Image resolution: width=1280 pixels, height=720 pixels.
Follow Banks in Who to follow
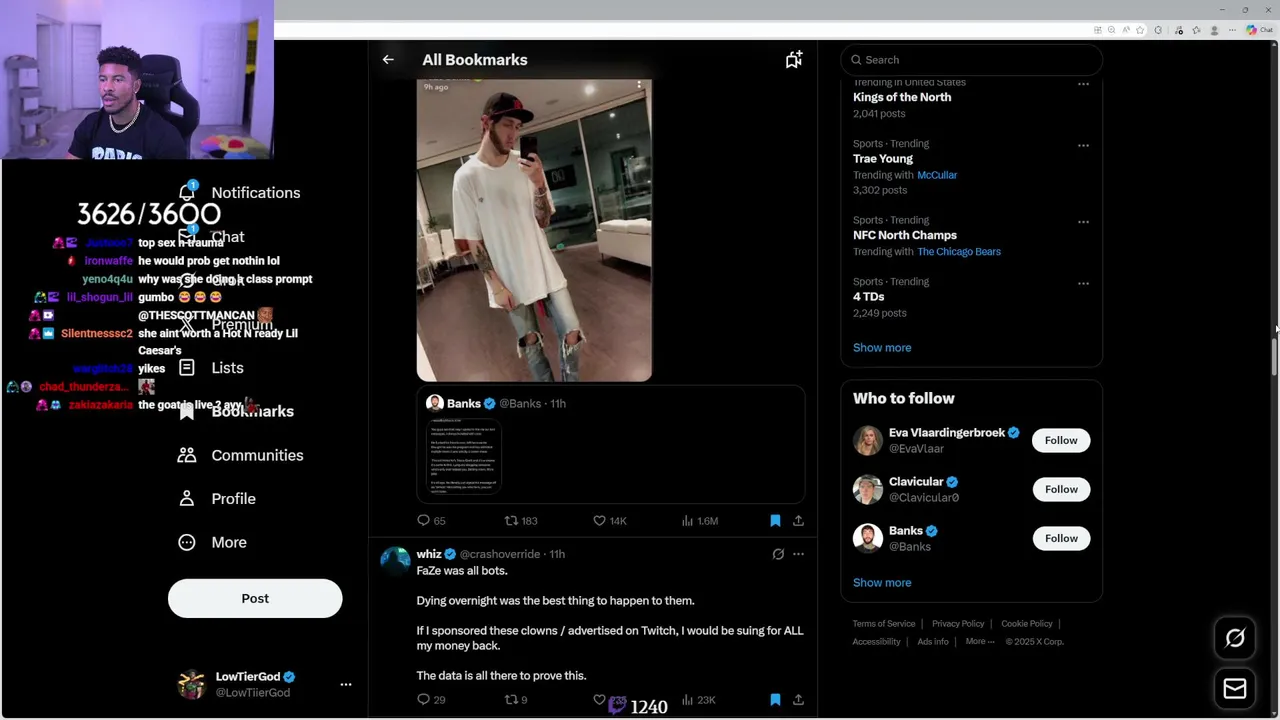tap(1061, 539)
